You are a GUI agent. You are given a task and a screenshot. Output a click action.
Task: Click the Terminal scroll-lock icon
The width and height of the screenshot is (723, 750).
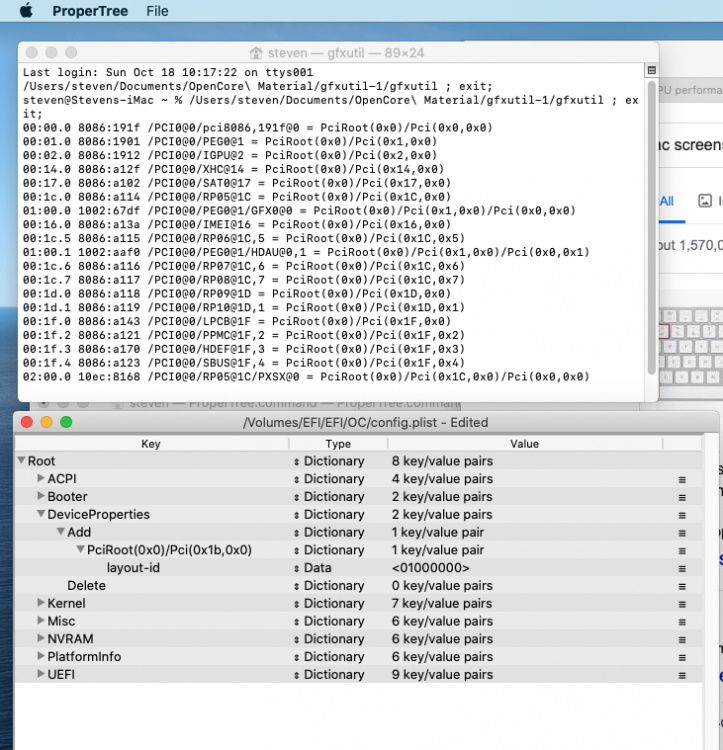point(651,70)
